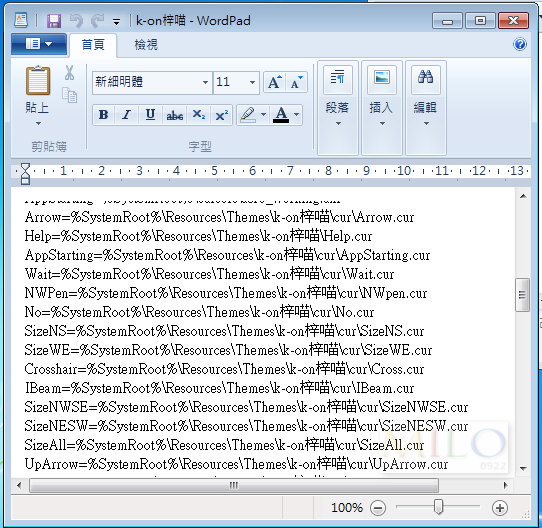Click the Redo arrow icon
Screen dimensions: 542x528
pos(98,21)
